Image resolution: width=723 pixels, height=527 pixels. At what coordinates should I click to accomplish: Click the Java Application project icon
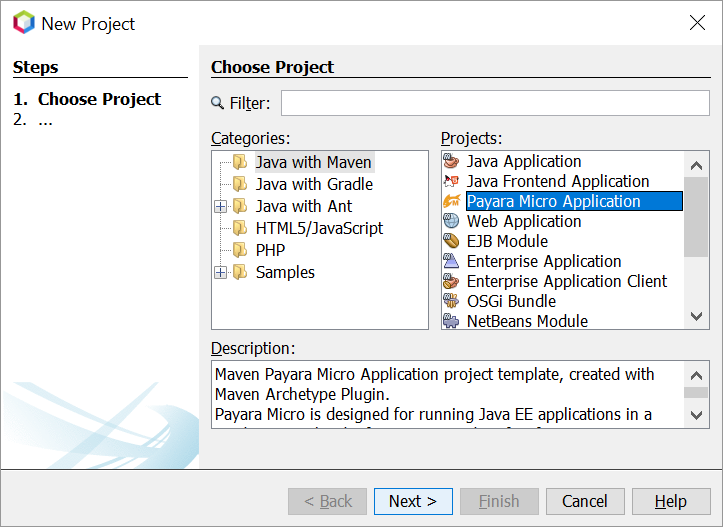point(451,162)
